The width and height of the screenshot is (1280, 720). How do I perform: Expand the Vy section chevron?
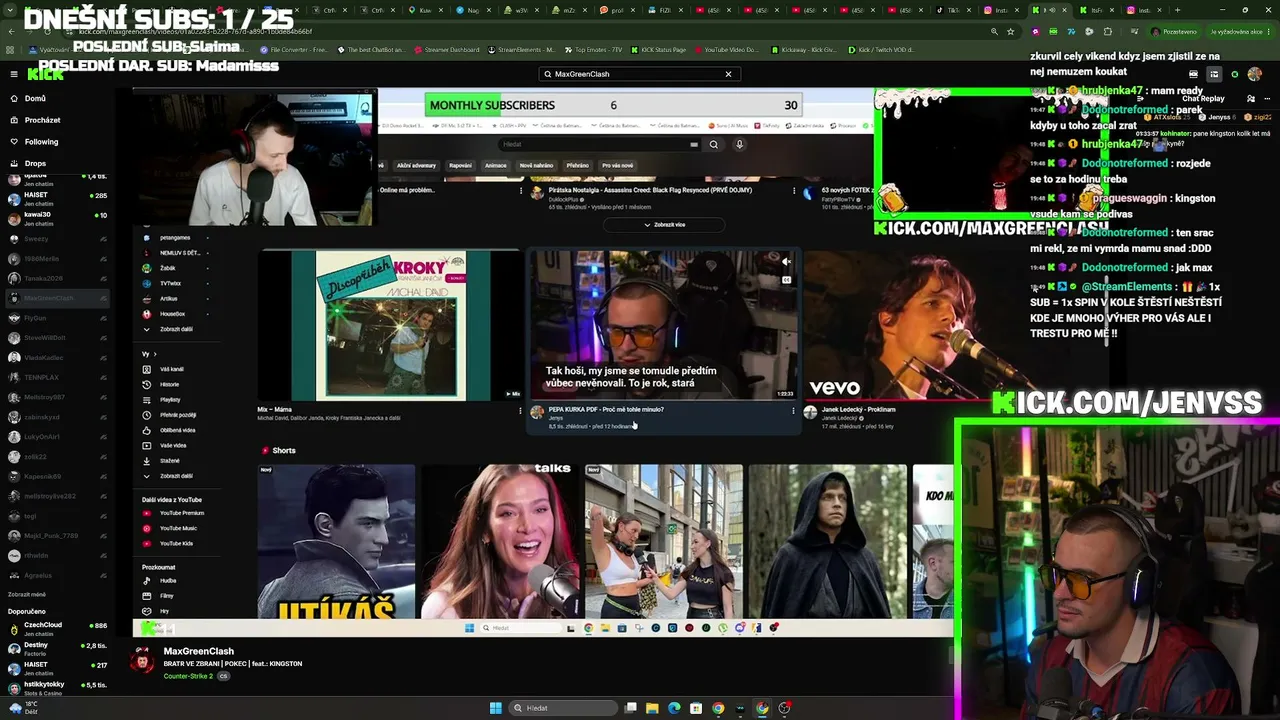[155, 354]
